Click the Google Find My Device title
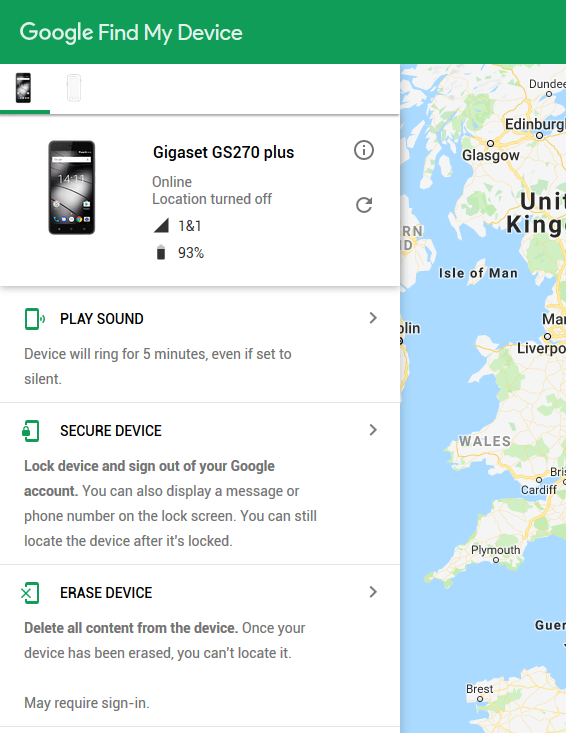This screenshot has height=733, width=566. tap(131, 33)
